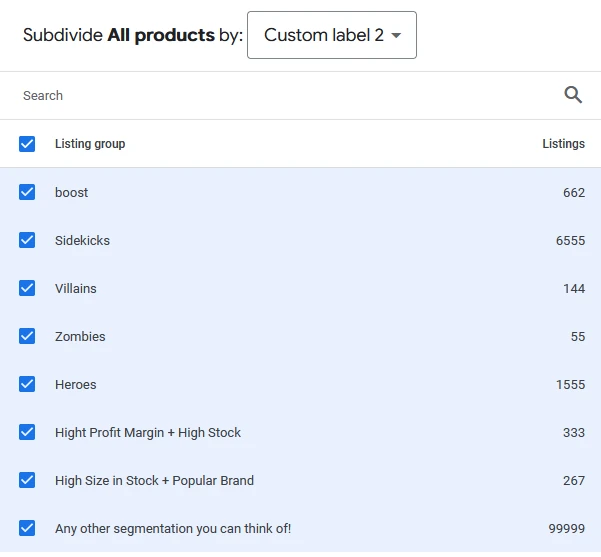Screen dimensions: 601x557
Task: Uncheck Any other segmentation checkbox
Action: pyautogui.click(x=27, y=528)
